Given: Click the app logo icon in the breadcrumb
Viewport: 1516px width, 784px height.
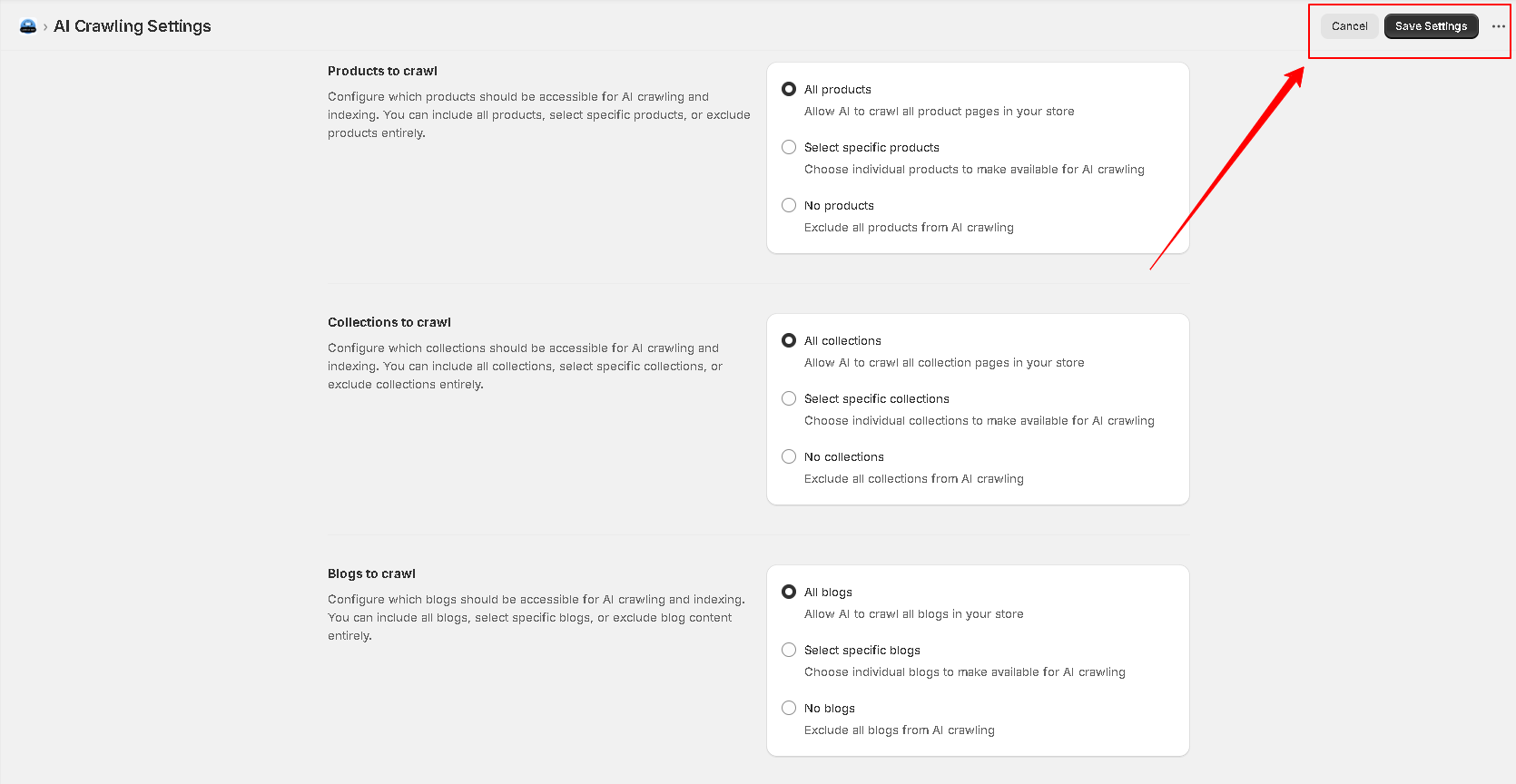Looking at the screenshot, I should tap(28, 27).
